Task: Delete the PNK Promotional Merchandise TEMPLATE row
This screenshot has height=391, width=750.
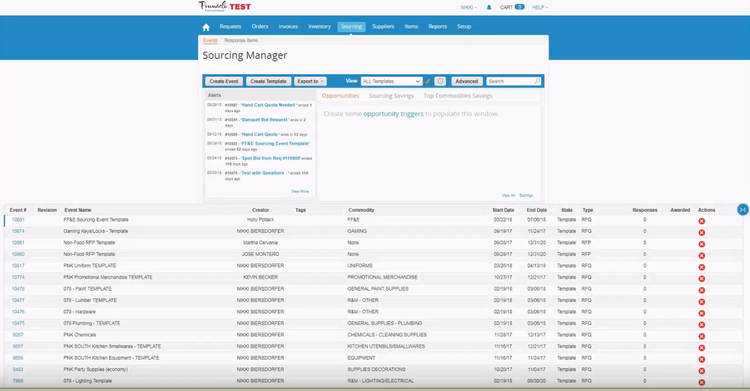Action: point(702,279)
